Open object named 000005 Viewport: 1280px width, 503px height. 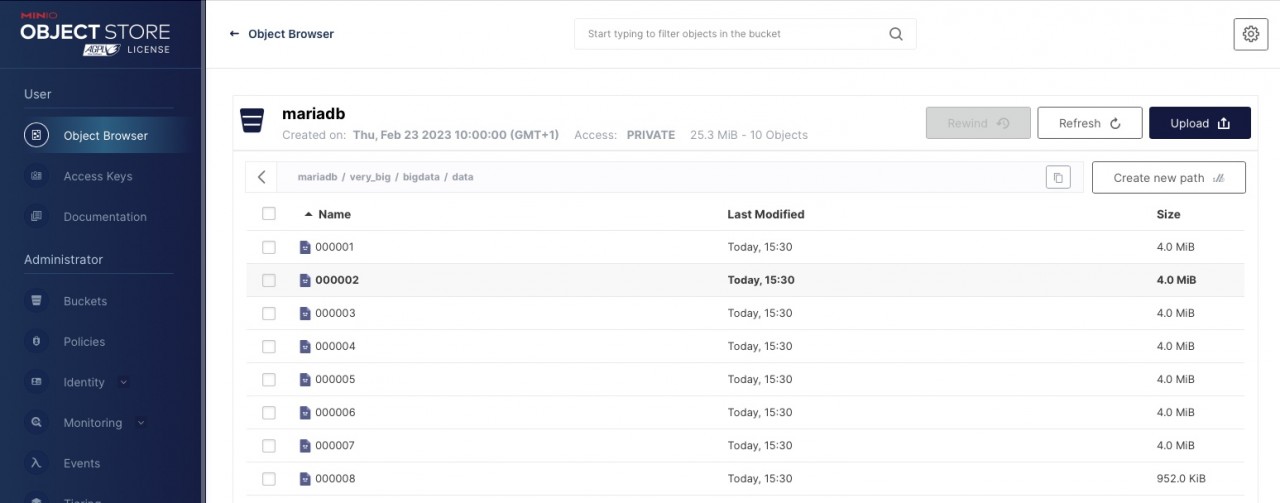click(x=335, y=379)
